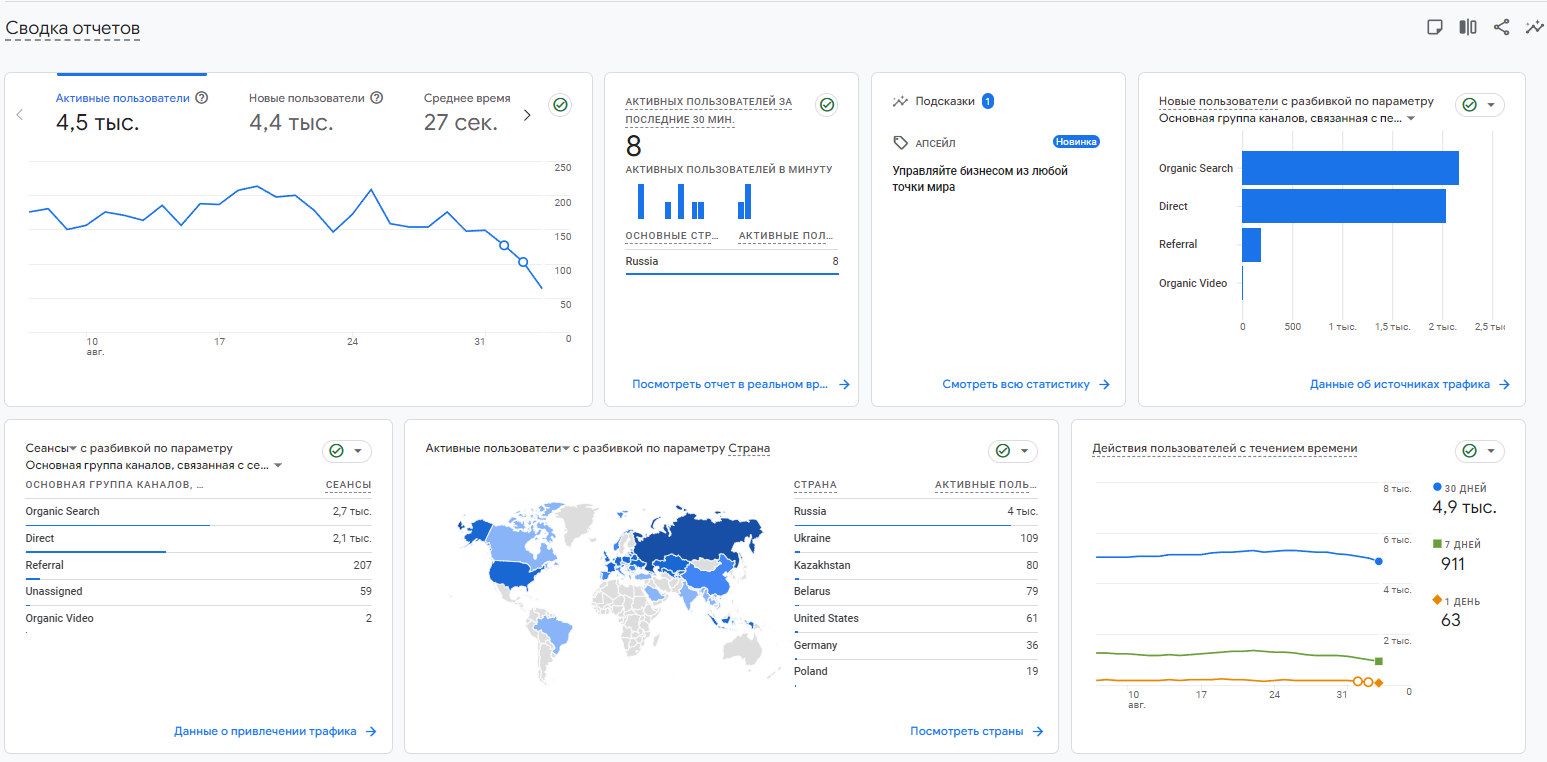This screenshot has width=1547, height=762.
Task: Open the 'Основная группа каналов, связанная с пе…' dropdown
Action: 1287,118
